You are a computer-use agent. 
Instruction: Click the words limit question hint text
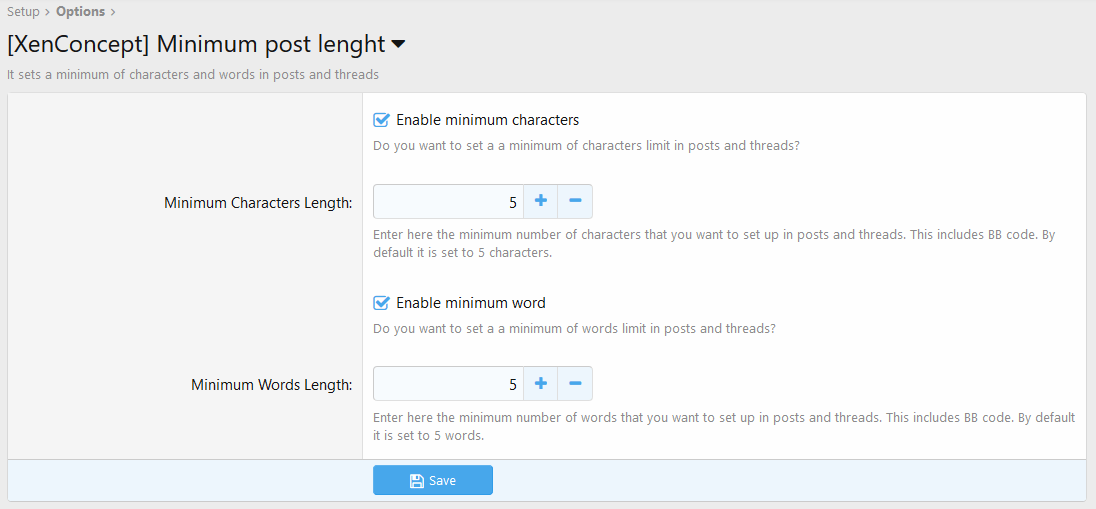pyautogui.click(x=574, y=328)
